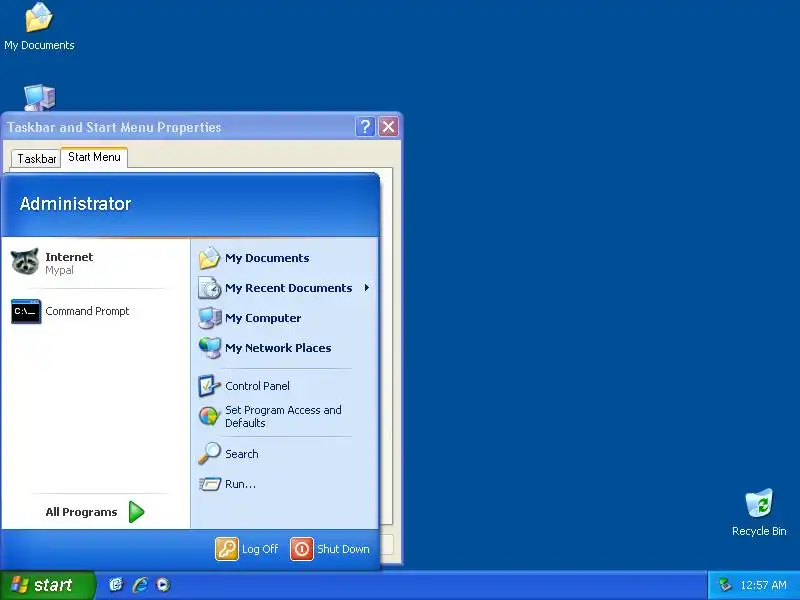Click the Administrator user name header
Screen dimensions: 800x600
coord(76,204)
